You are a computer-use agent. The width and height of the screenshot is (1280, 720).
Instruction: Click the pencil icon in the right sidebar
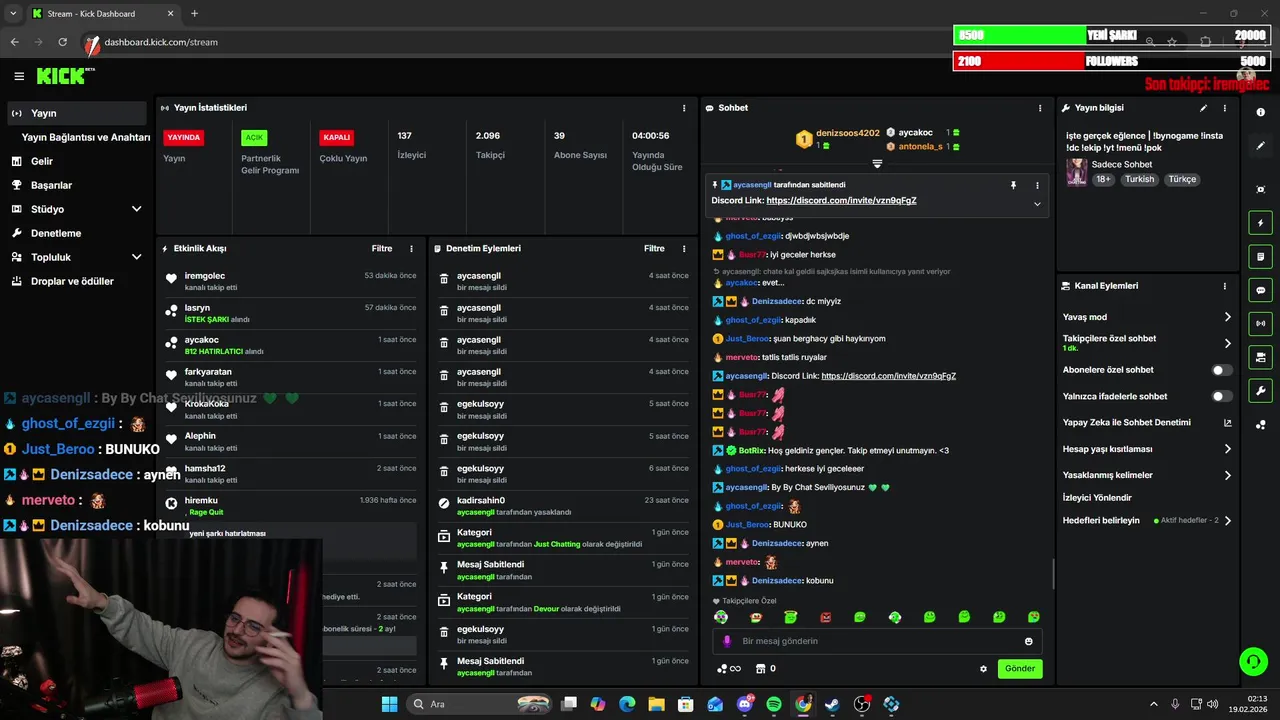1260,146
